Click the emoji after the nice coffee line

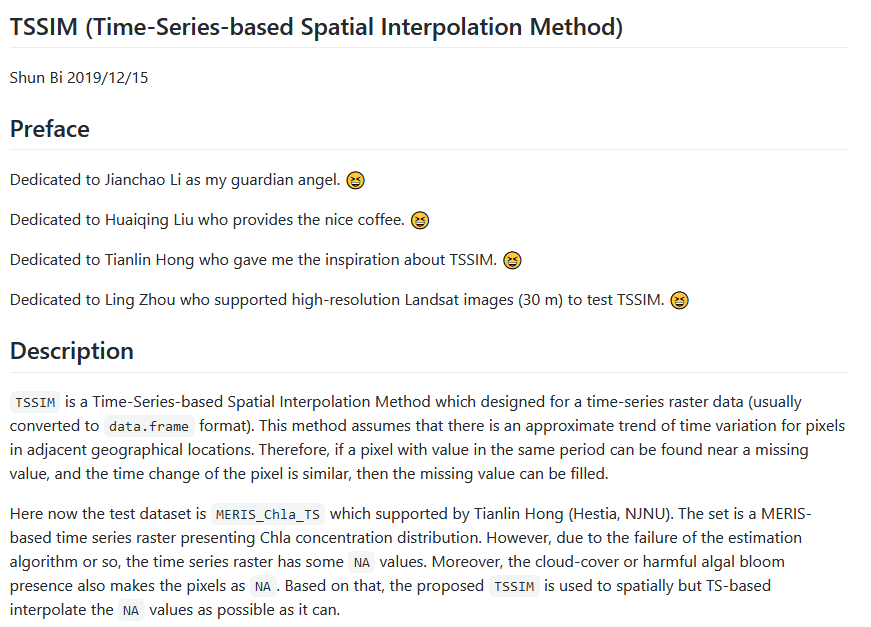pos(420,221)
